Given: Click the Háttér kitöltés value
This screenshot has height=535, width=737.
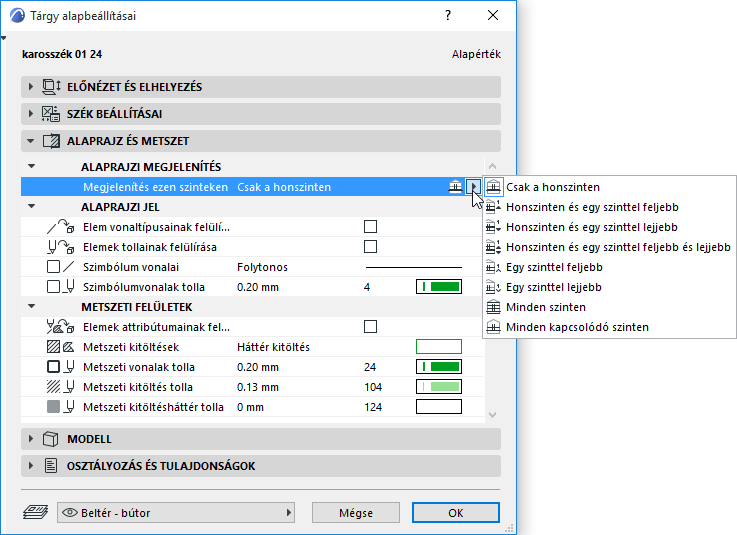Looking at the screenshot, I should [x=273, y=347].
